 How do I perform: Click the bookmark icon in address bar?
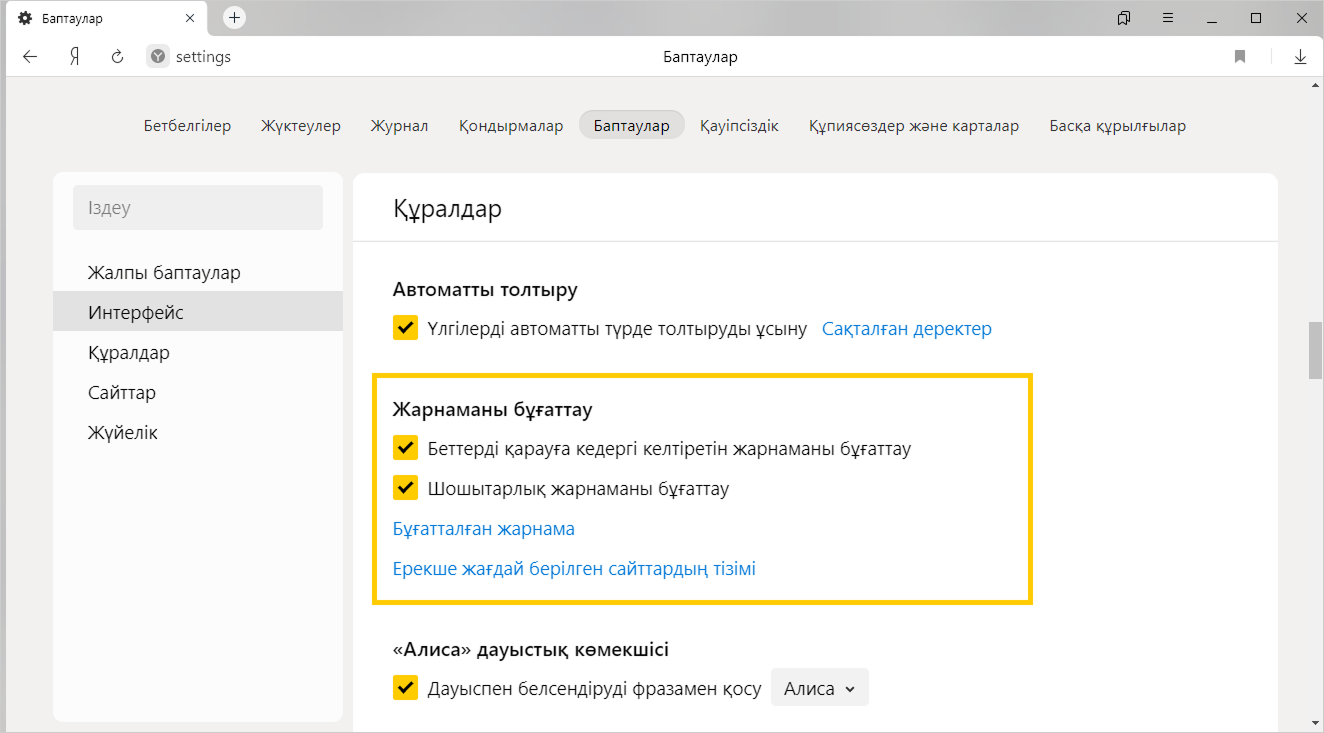[x=1240, y=57]
